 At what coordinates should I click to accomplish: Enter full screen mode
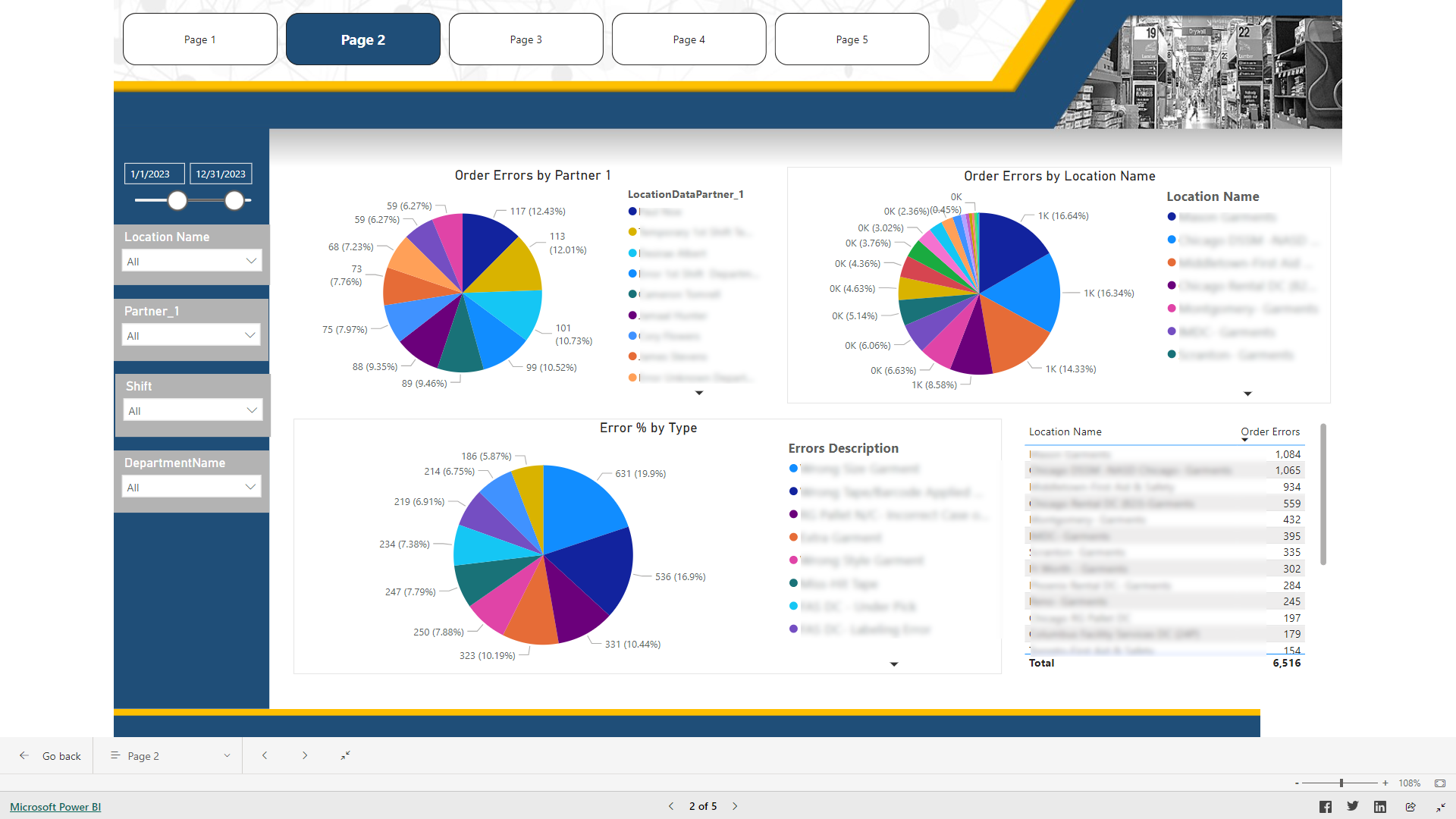tap(1440, 807)
